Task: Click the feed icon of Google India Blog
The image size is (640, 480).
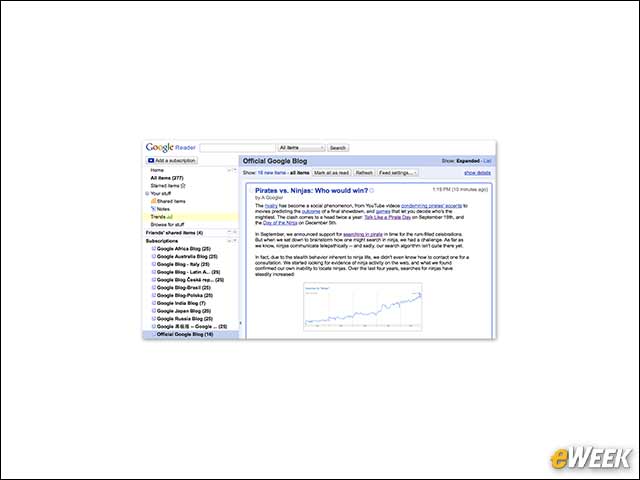Action: 154,303
